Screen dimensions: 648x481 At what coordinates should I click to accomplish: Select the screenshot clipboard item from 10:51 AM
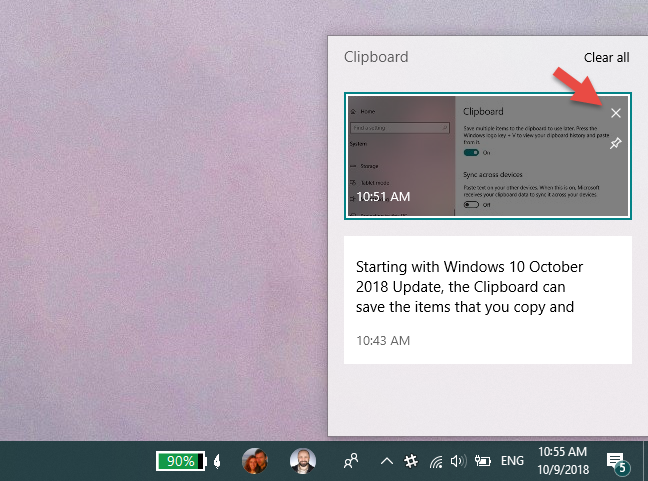(x=488, y=156)
